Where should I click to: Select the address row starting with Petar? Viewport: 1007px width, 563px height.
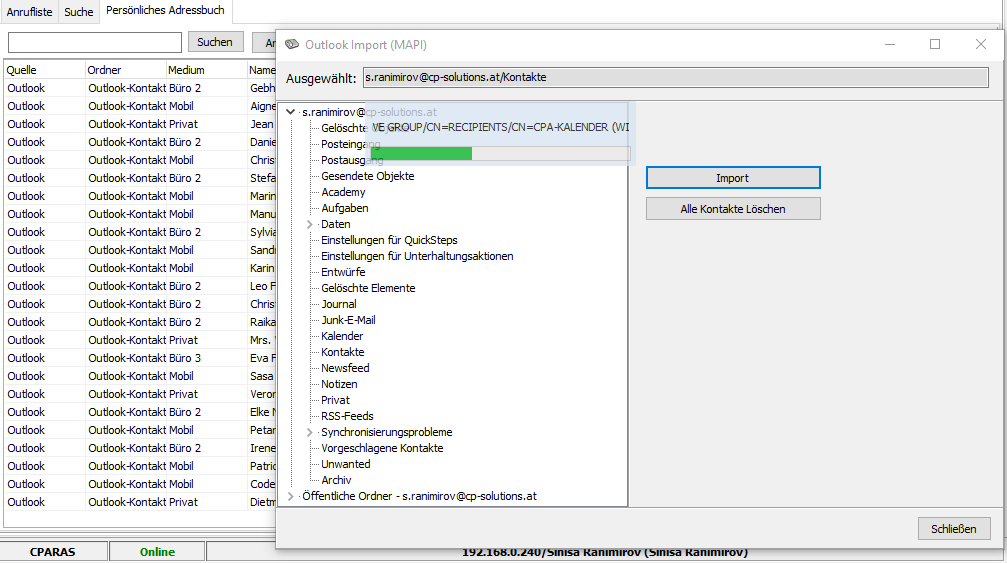(x=141, y=429)
